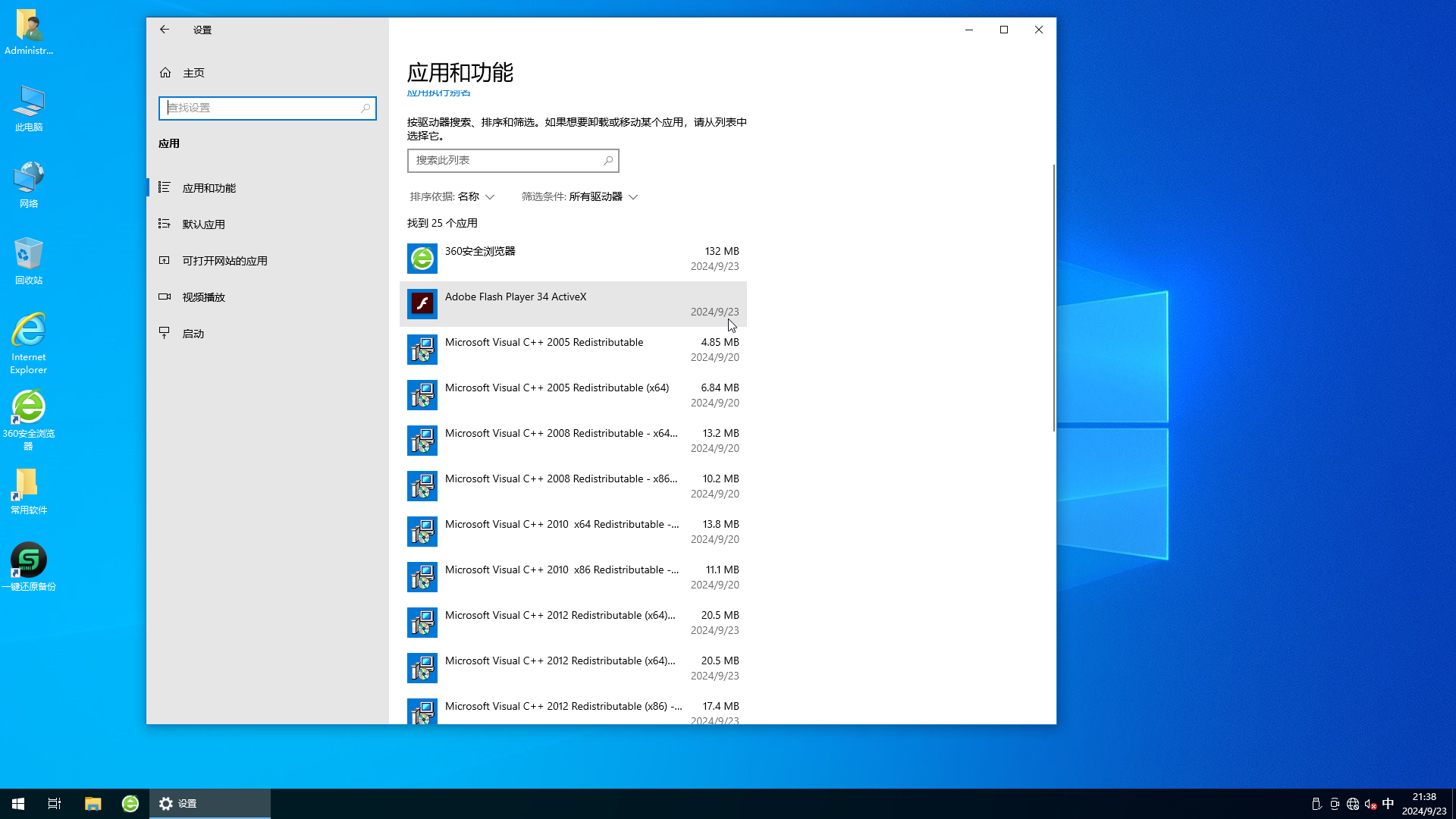Select 一键还原备份 desktop shortcut

point(29,567)
